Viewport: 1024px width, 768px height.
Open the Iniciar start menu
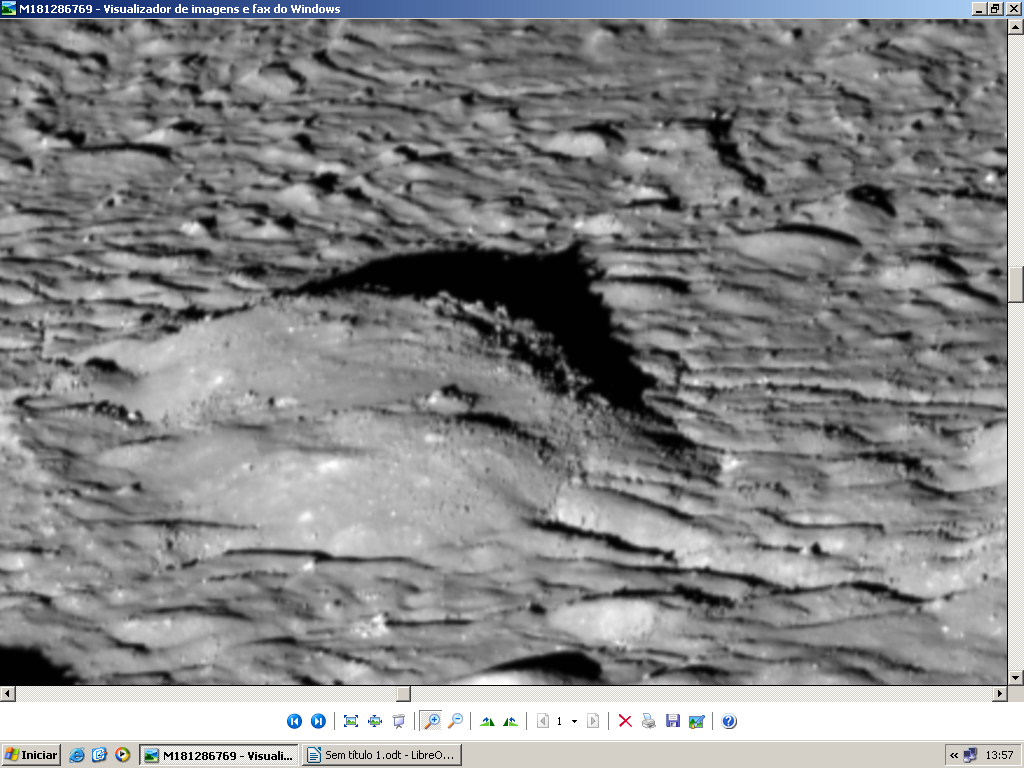click(32, 755)
